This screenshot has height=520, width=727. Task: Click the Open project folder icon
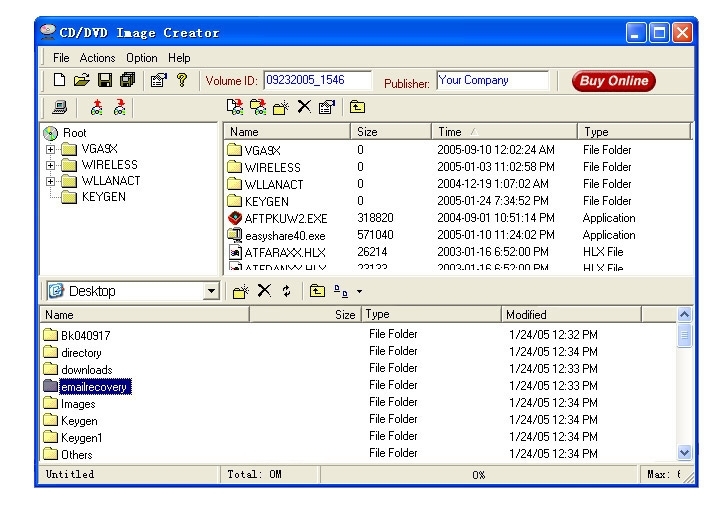82,80
